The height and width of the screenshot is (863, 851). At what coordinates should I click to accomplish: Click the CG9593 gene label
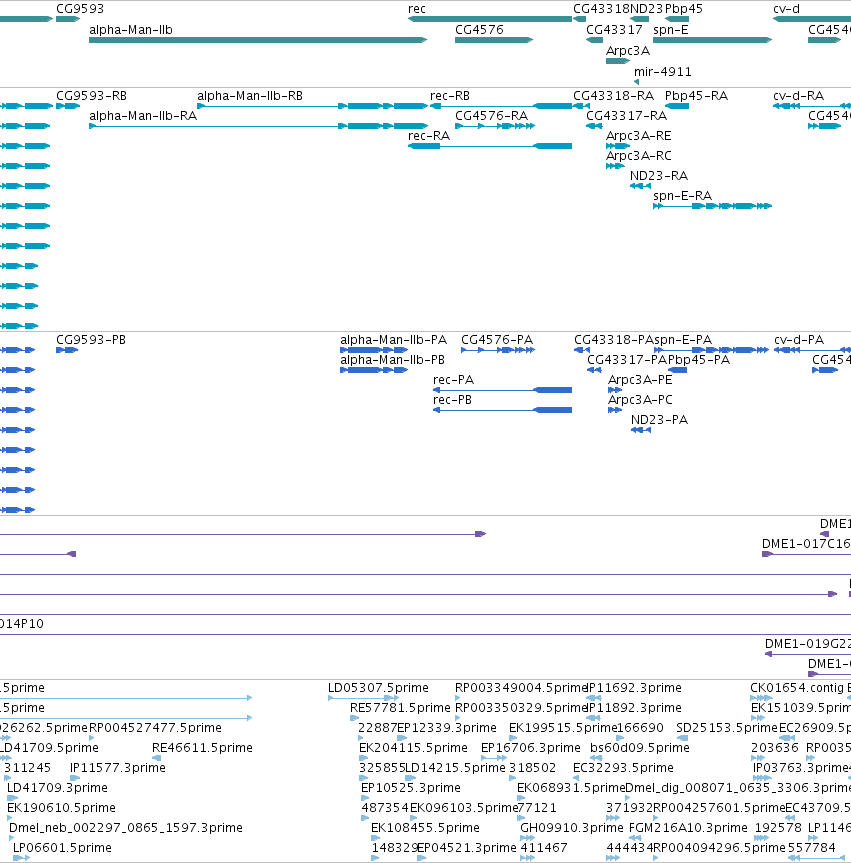point(80,9)
